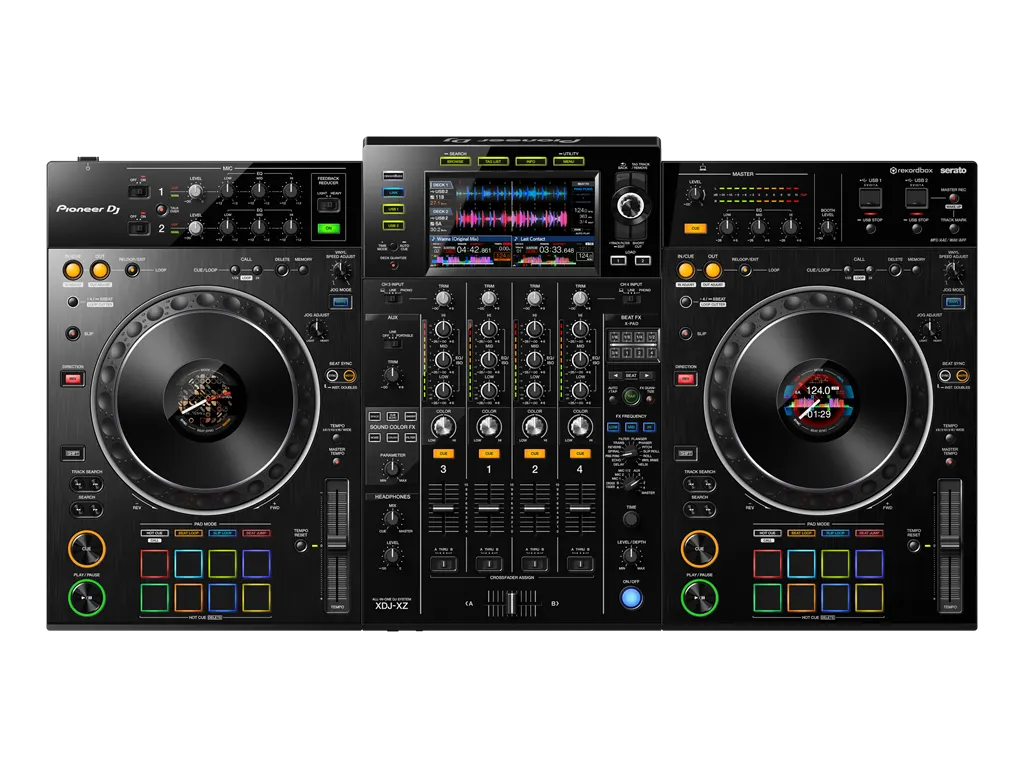
Task: Tap the left deck TEMPO RESET button
Action: 301,545
